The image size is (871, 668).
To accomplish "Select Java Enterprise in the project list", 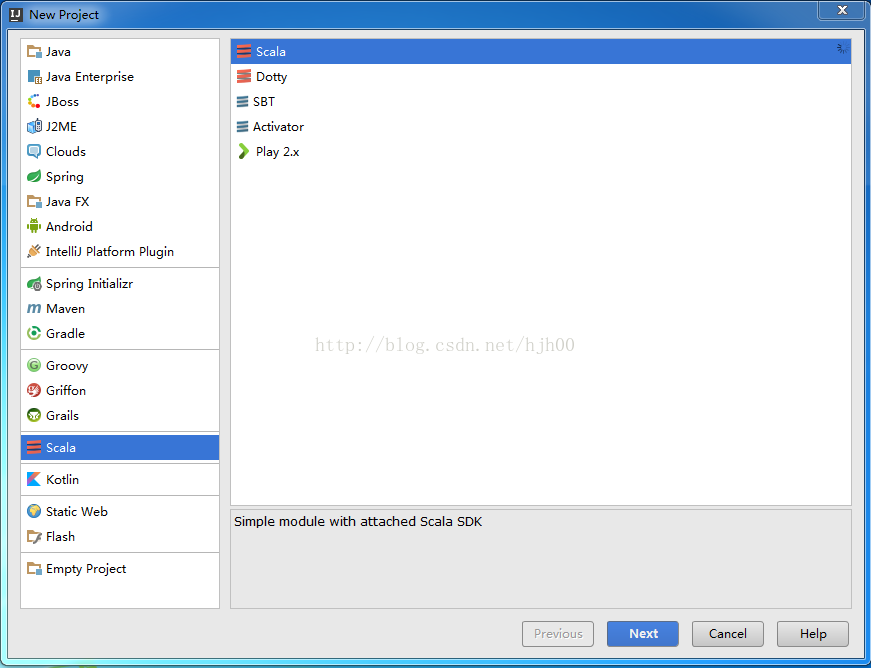I will 90,77.
